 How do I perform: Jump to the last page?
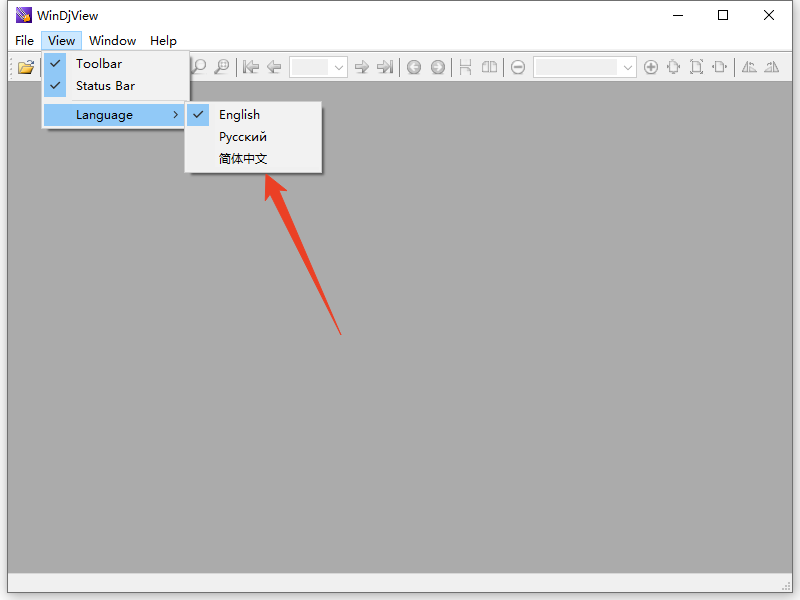(x=385, y=67)
